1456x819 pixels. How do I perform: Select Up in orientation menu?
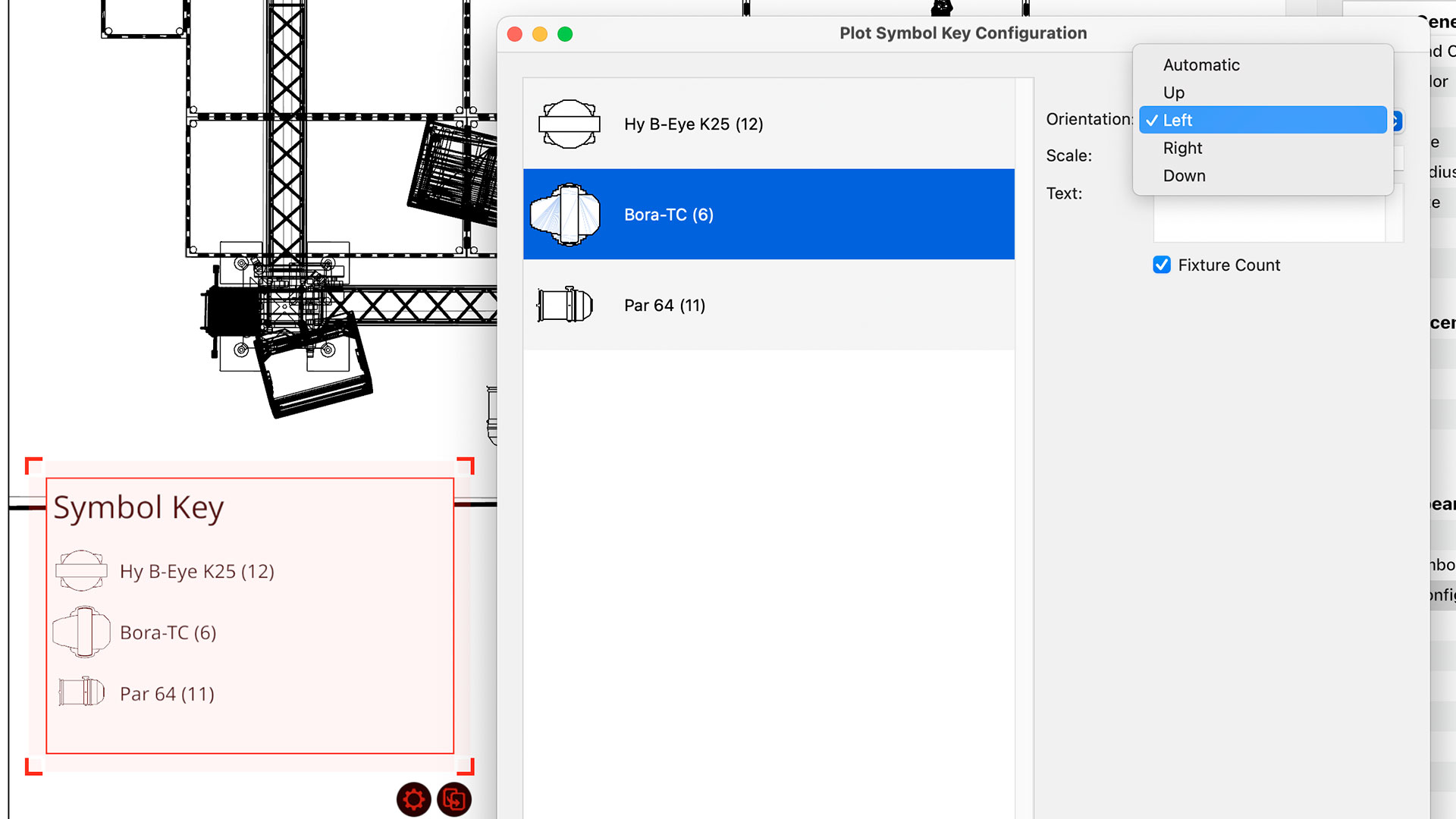(1174, 93)
